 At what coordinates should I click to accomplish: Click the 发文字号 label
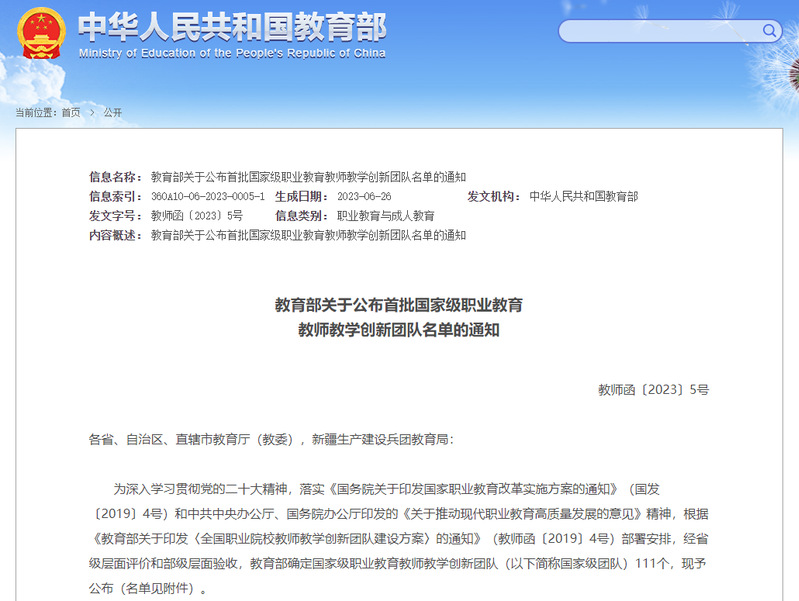(x=116, y=216)
